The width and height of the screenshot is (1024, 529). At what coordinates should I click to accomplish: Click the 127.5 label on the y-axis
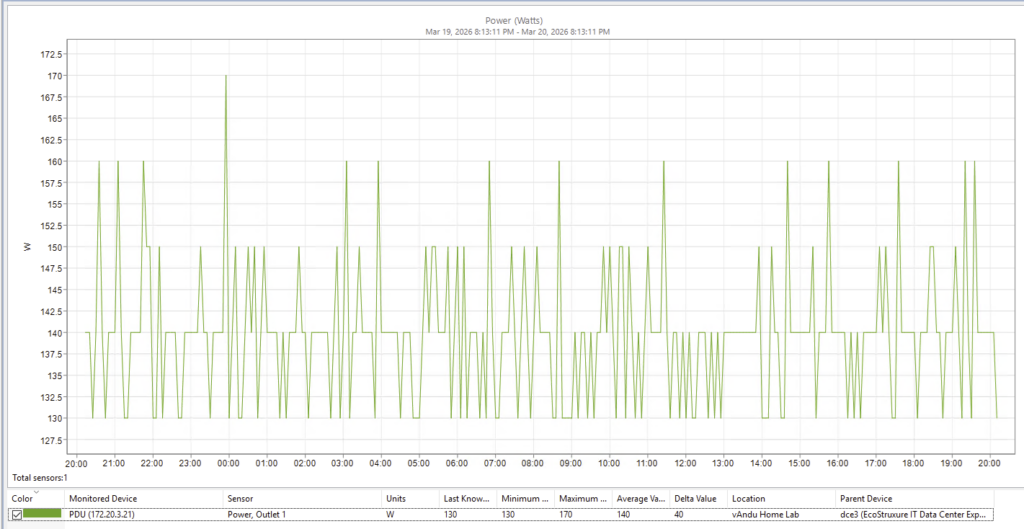[x=52, y=440]
